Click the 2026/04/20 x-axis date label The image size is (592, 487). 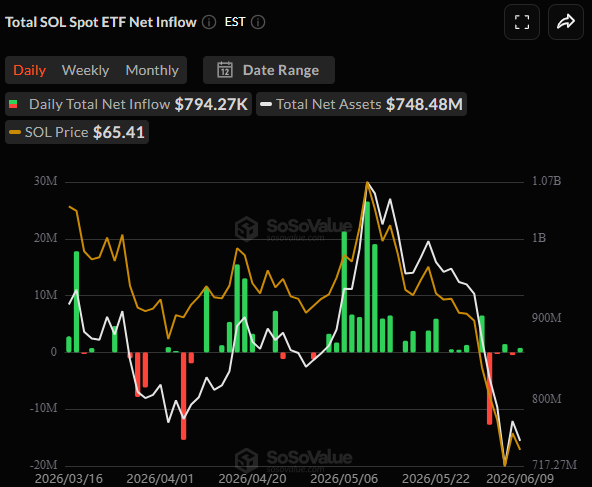coord(252,479)
